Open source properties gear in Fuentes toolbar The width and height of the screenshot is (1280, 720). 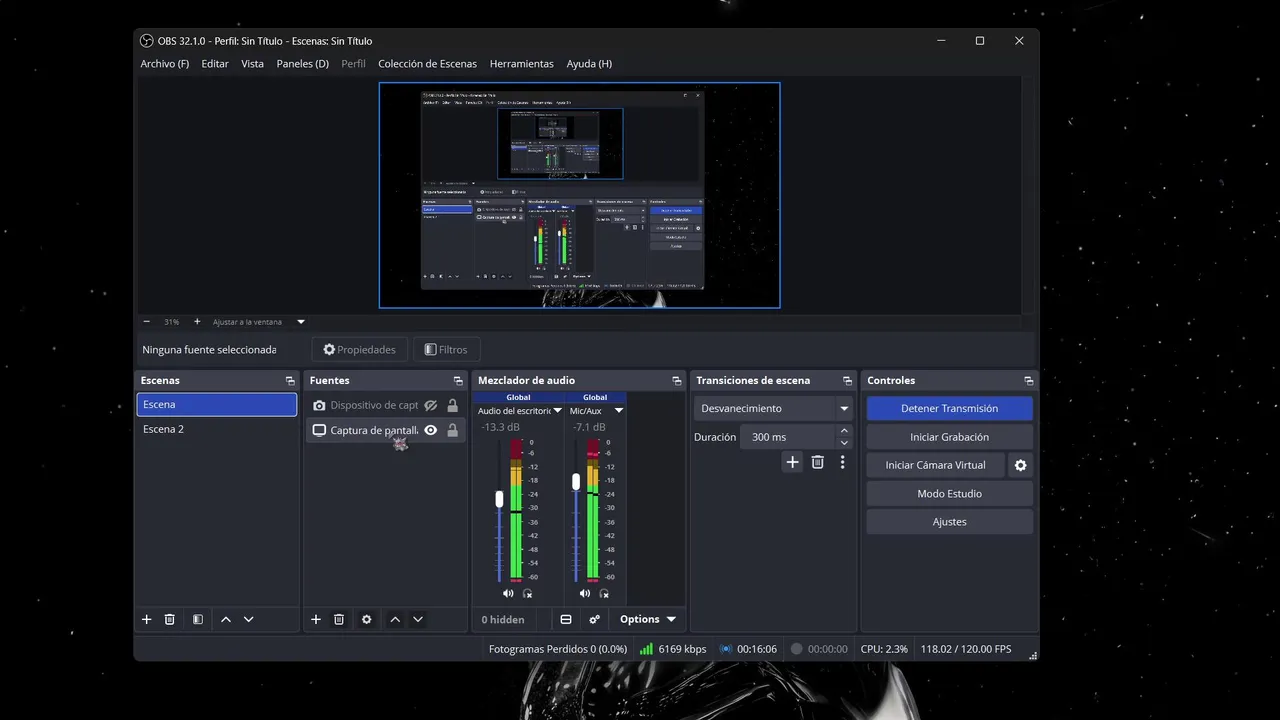coord(367,619)
